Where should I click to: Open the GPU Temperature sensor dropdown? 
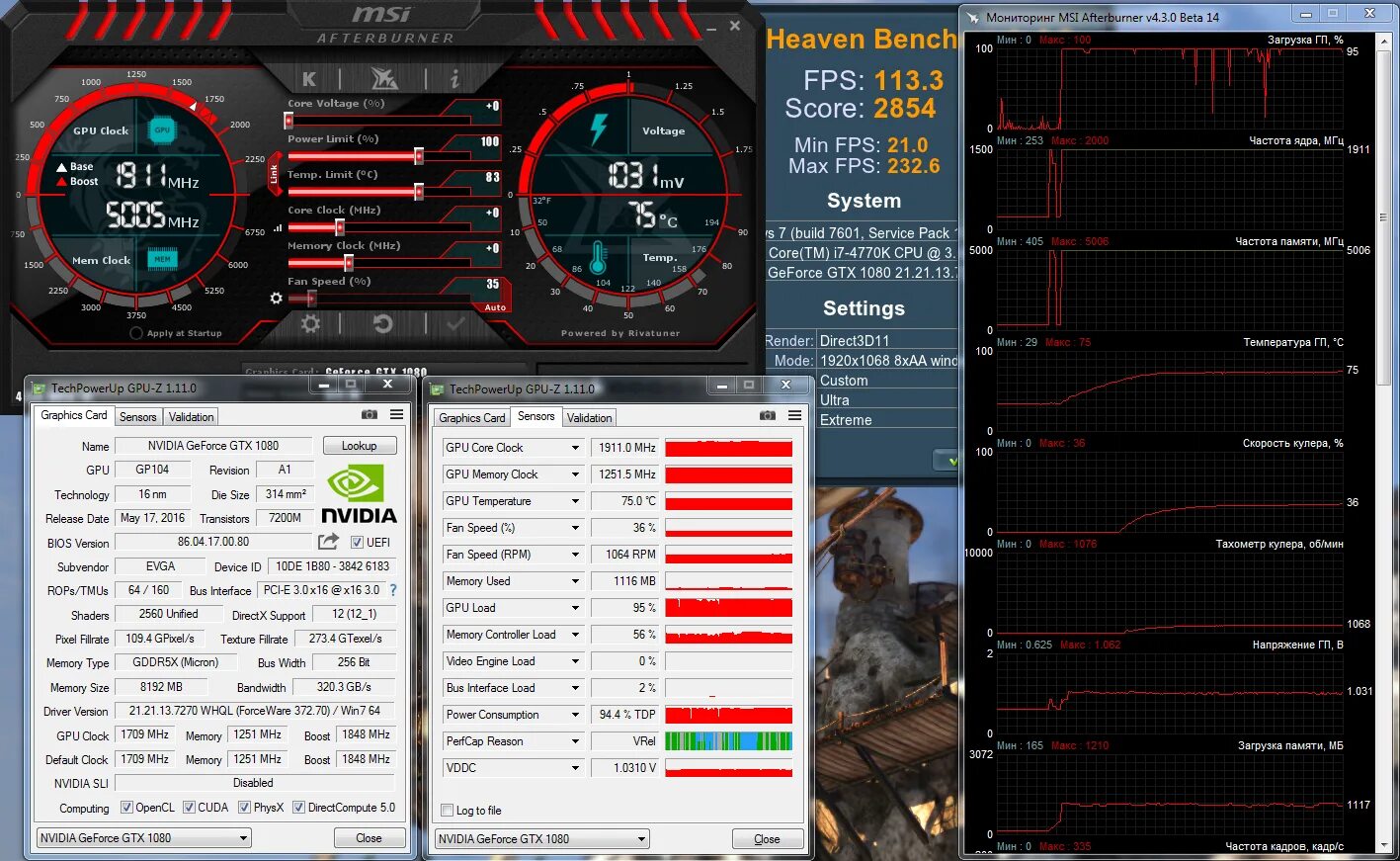pos(575,501)
